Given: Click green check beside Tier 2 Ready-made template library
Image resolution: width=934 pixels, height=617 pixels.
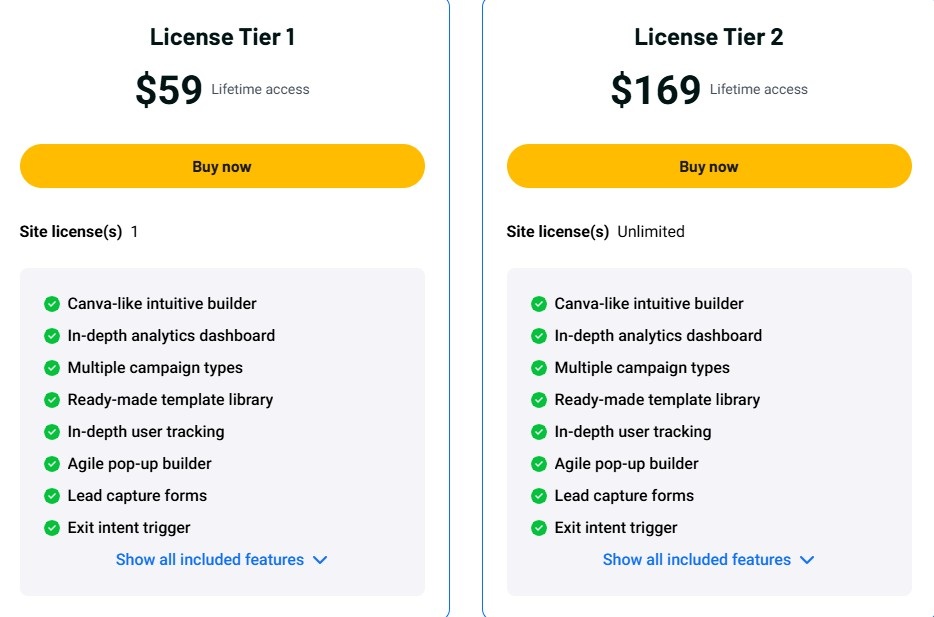Looking at the screenshot, I should [x=538, y=400].
